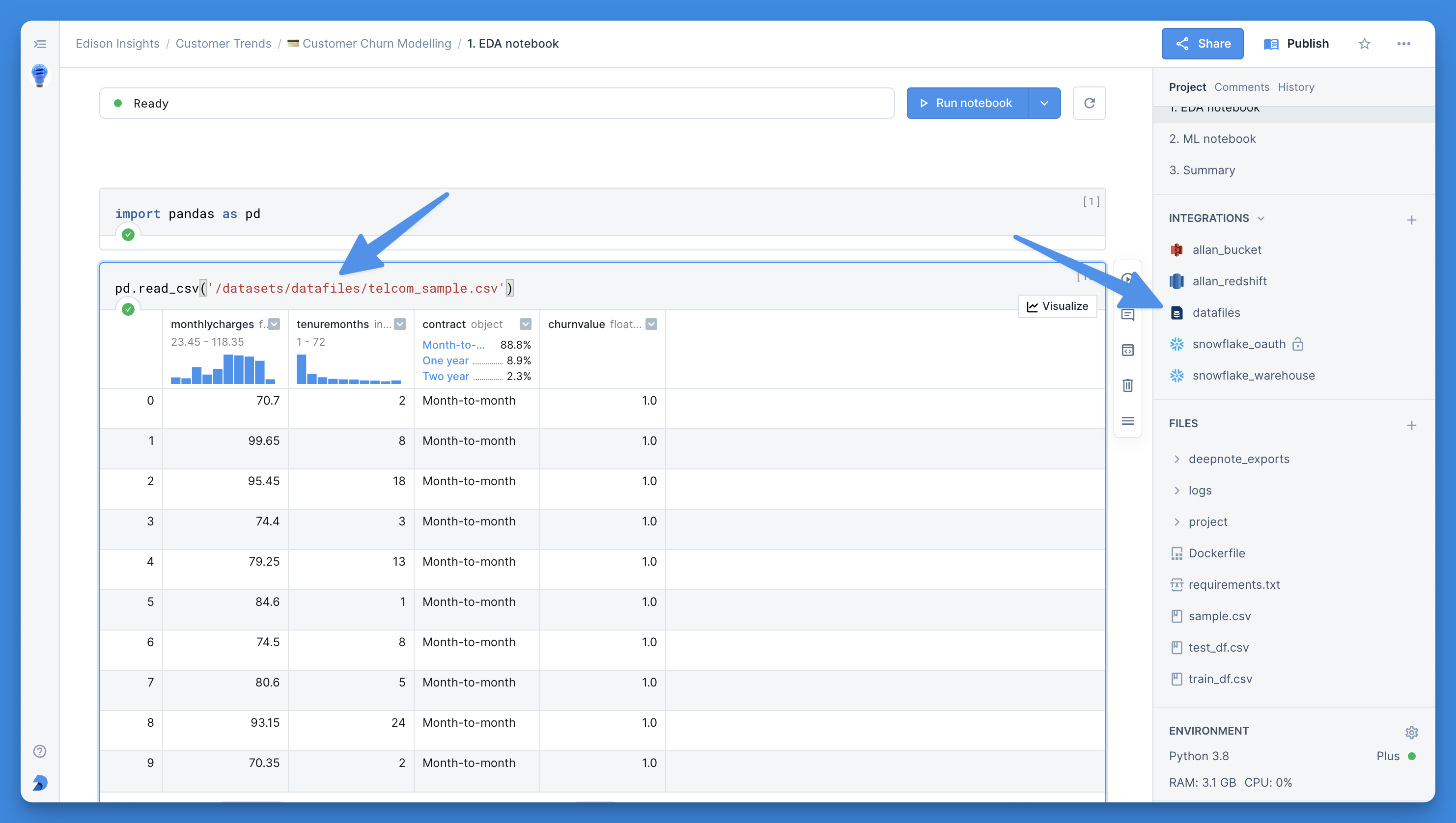
Task: Go to Customer Trends breadcrumb
Action: pyautogui.click(x=224, y=44)
